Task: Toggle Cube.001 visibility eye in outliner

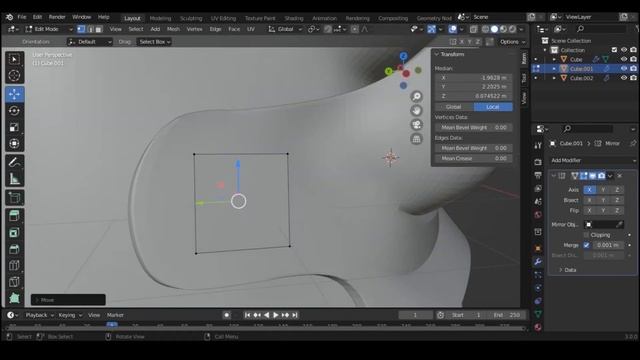Action: point(624,69)
